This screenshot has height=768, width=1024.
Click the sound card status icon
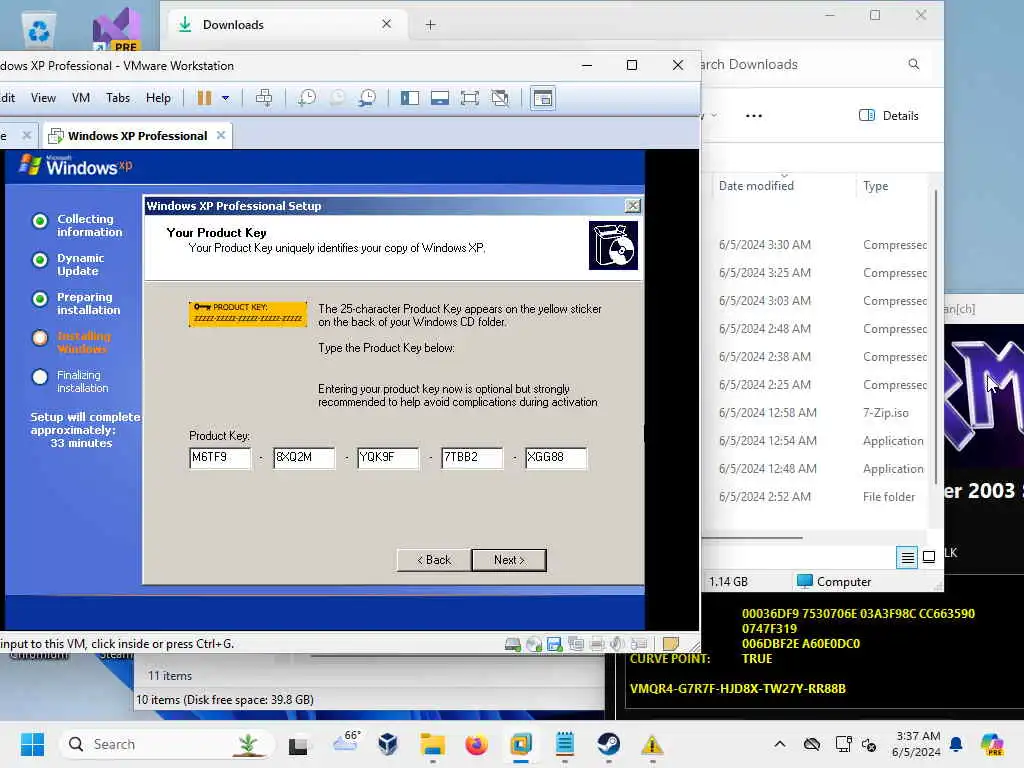618,645
